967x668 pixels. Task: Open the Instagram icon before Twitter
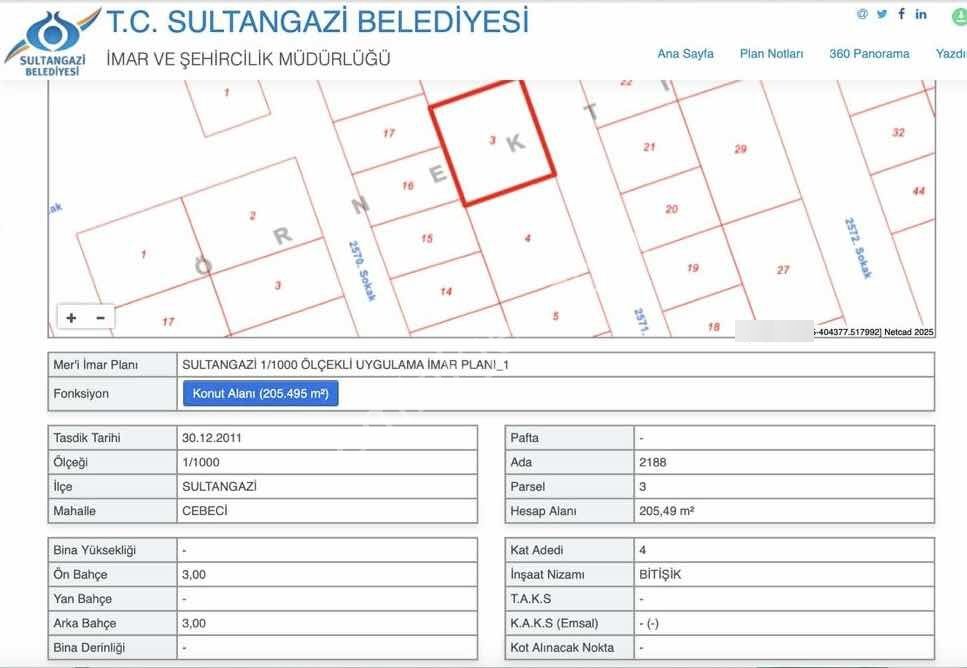[862, 14]
